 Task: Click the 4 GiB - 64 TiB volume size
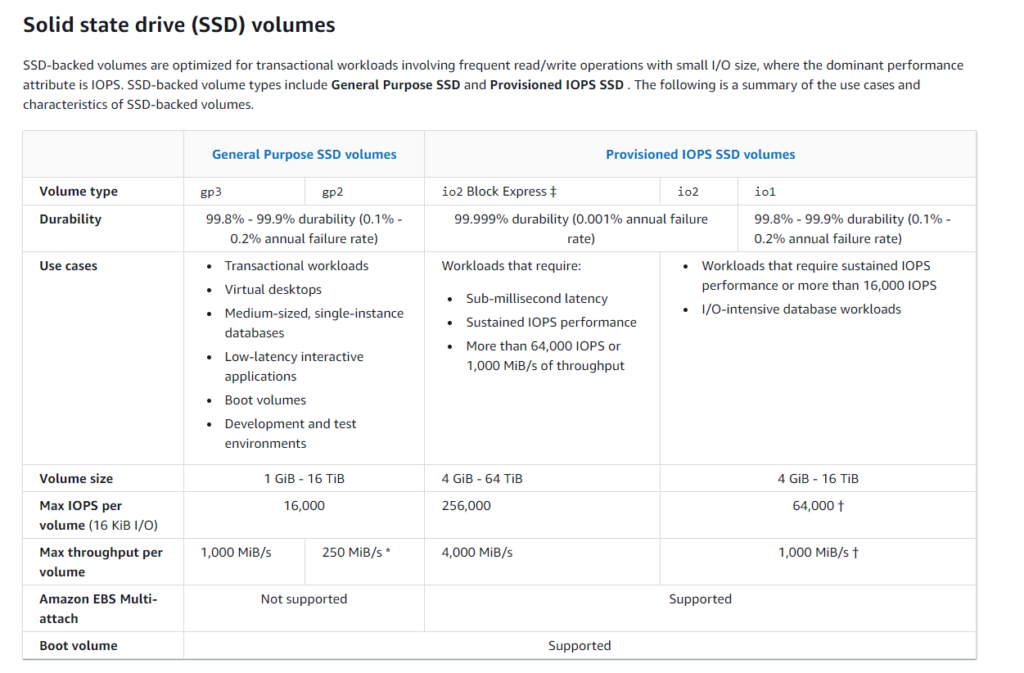tap(482, 478)
